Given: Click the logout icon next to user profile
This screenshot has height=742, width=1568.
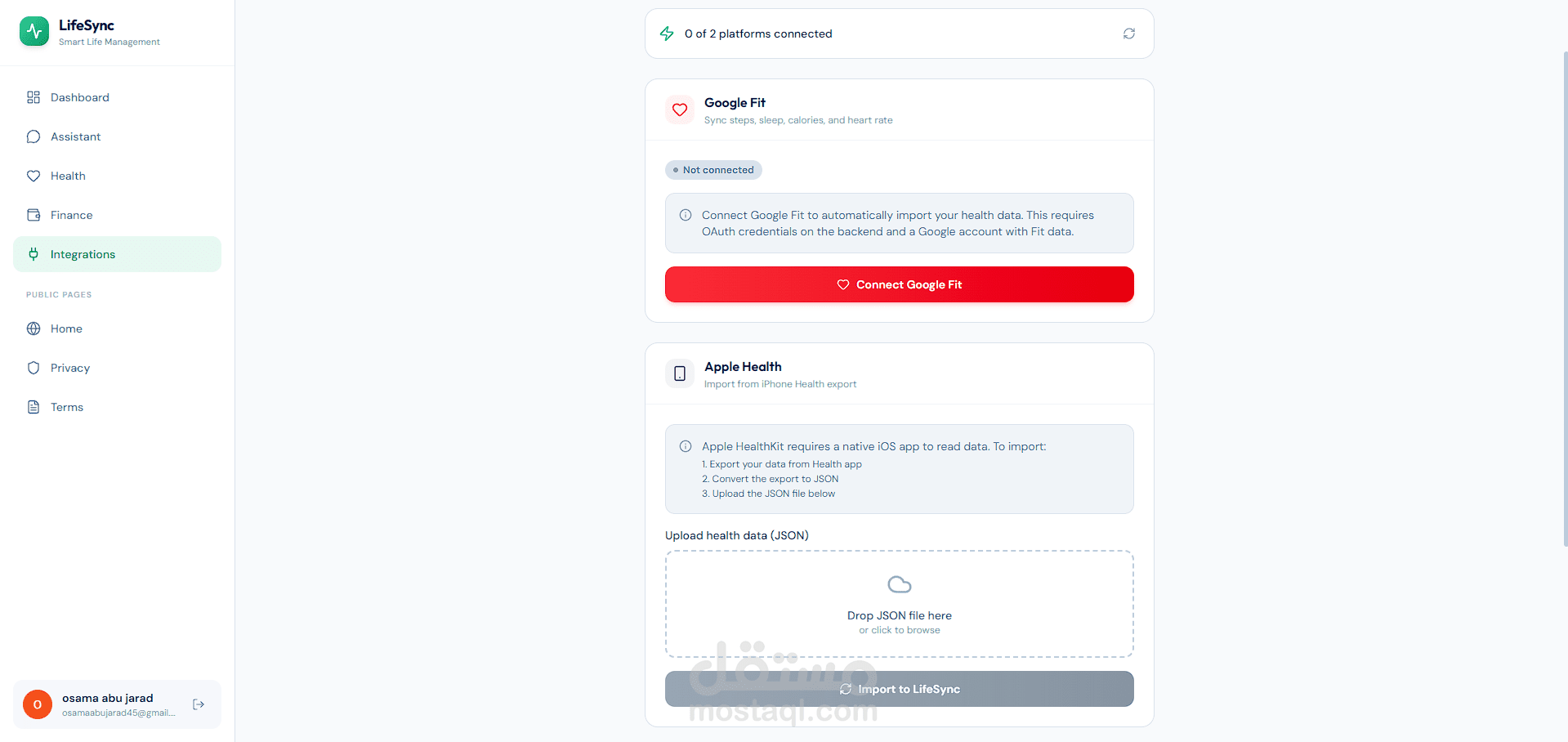Looking at the screenshot, I should coord(199,704).
